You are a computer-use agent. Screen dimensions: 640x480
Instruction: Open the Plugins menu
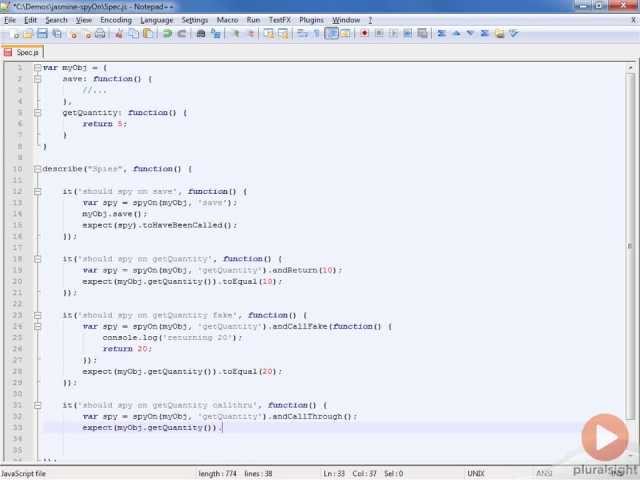[x=311, y=20]
